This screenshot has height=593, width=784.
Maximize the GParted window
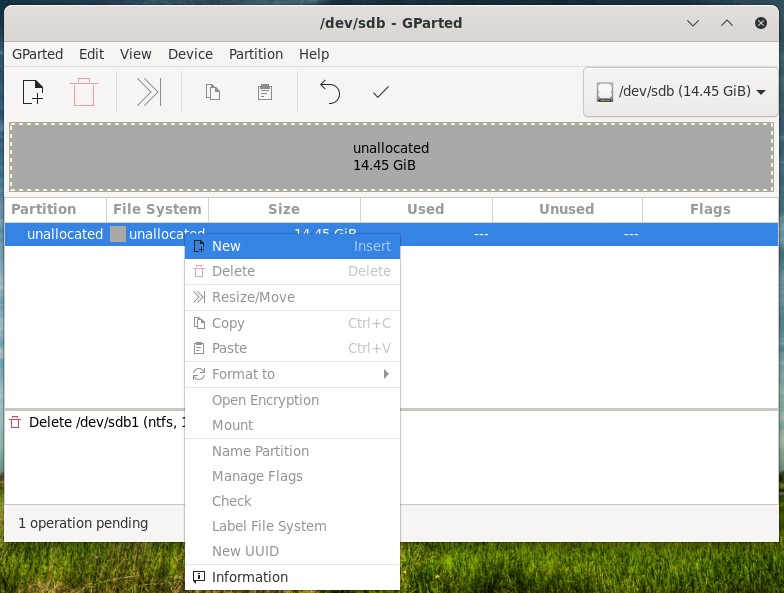click(727, 23)
